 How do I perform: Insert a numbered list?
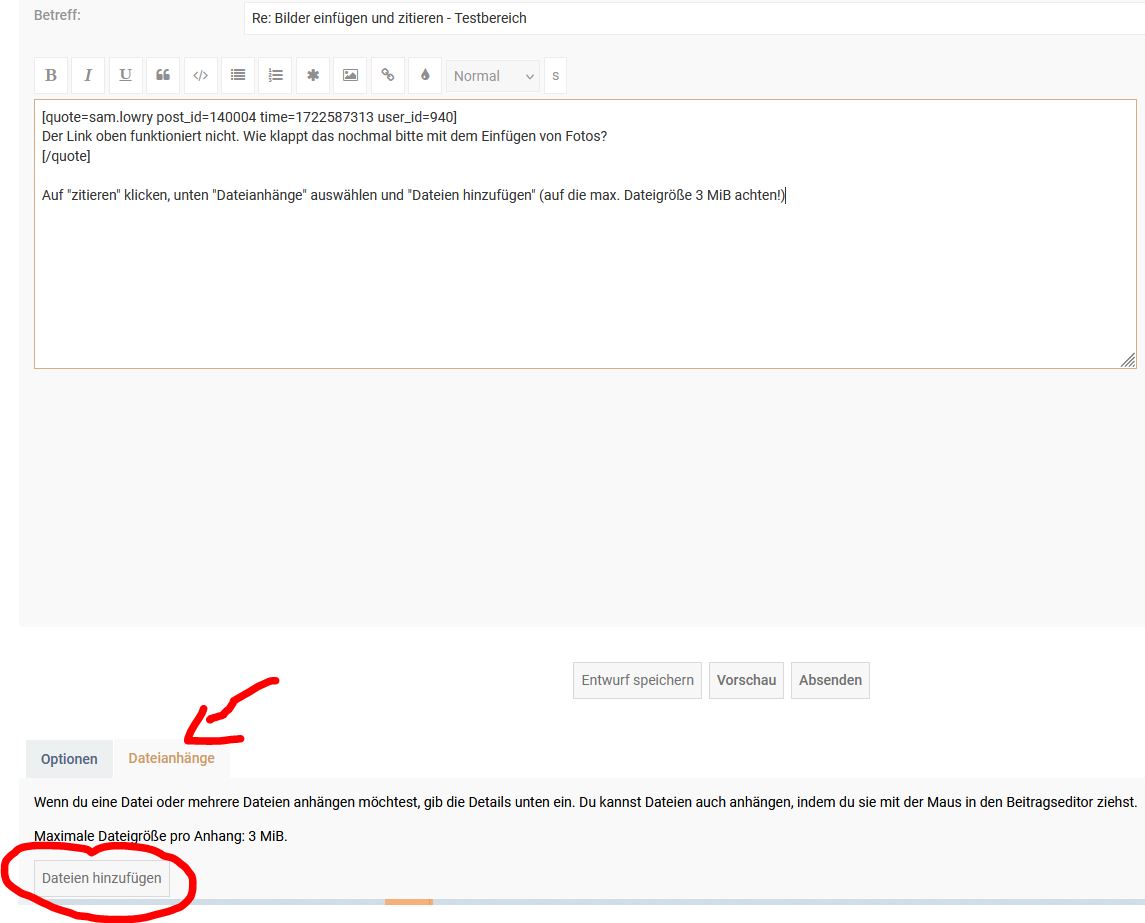275,76
